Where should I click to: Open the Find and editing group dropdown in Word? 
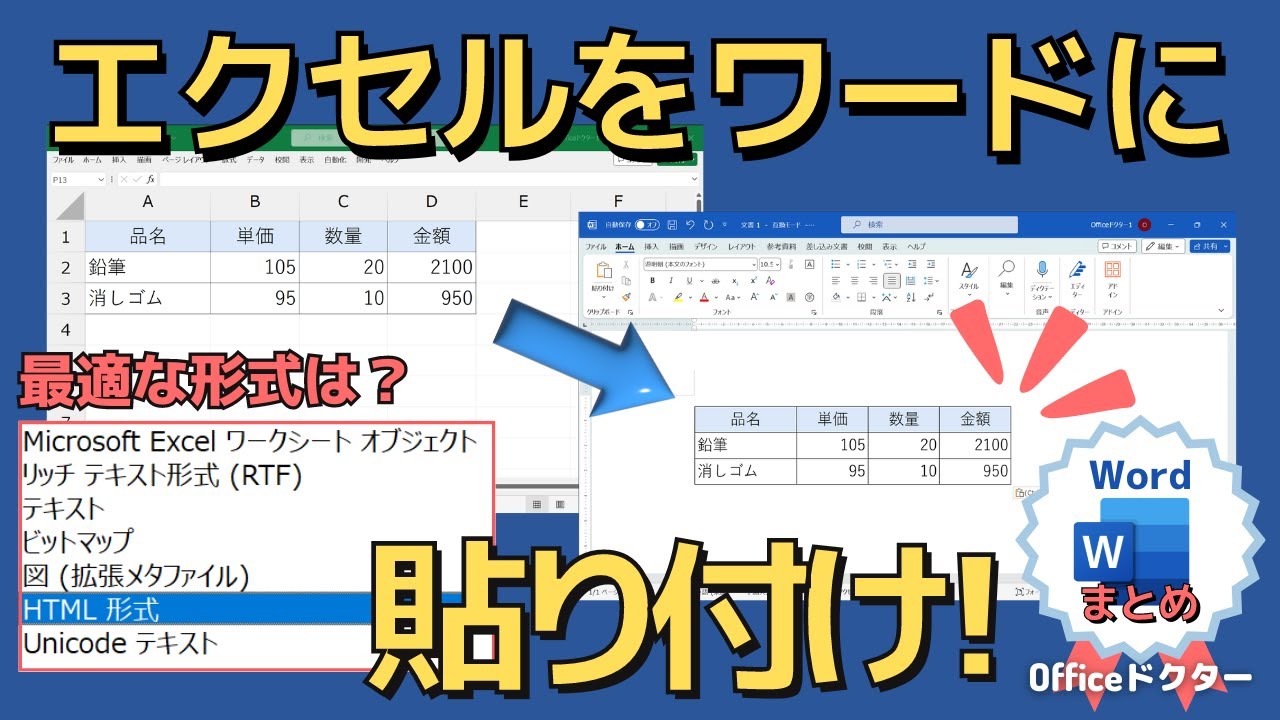point(1007,277)
